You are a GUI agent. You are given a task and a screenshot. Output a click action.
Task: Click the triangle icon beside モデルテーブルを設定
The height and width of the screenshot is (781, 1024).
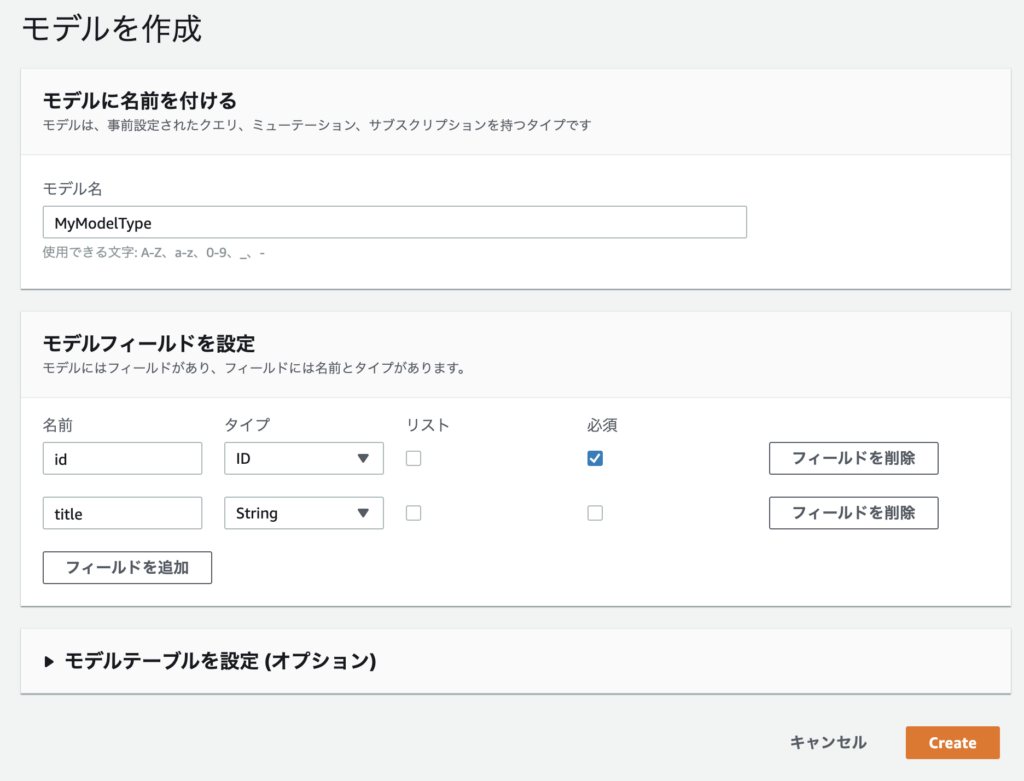tap(49, 661)
